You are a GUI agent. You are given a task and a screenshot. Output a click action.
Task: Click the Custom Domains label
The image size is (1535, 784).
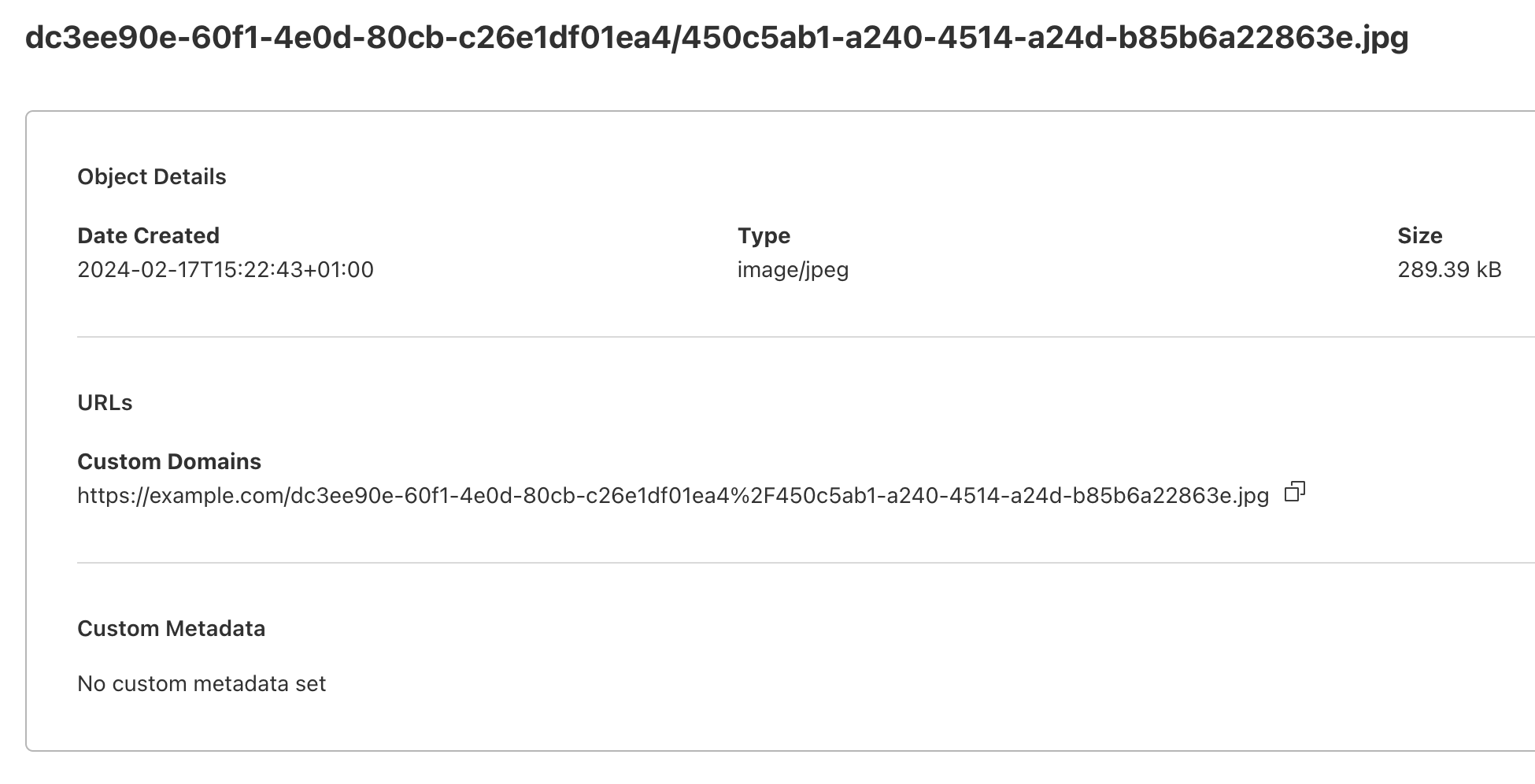click(x=169, y=462)
